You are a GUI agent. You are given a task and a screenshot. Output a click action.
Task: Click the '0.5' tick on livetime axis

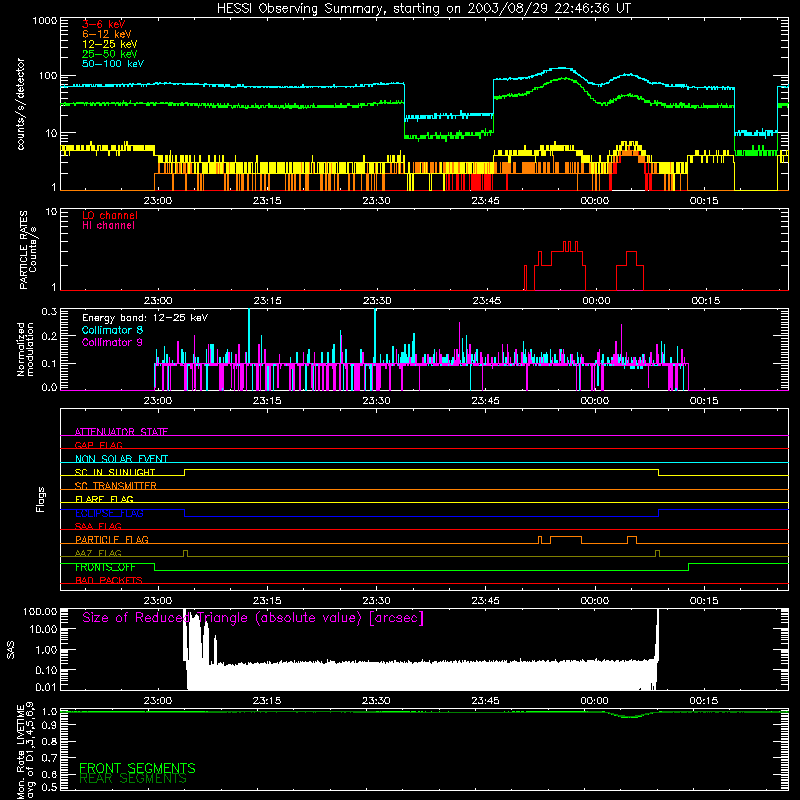pyautogui.click(x=49, y=787)
